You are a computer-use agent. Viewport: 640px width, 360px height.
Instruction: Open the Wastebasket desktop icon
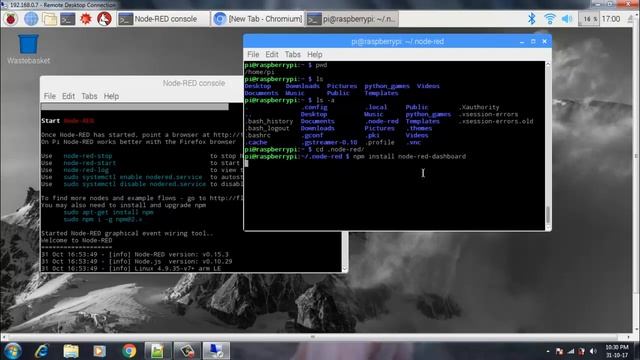pyautogui.click(x=28, y=49)
